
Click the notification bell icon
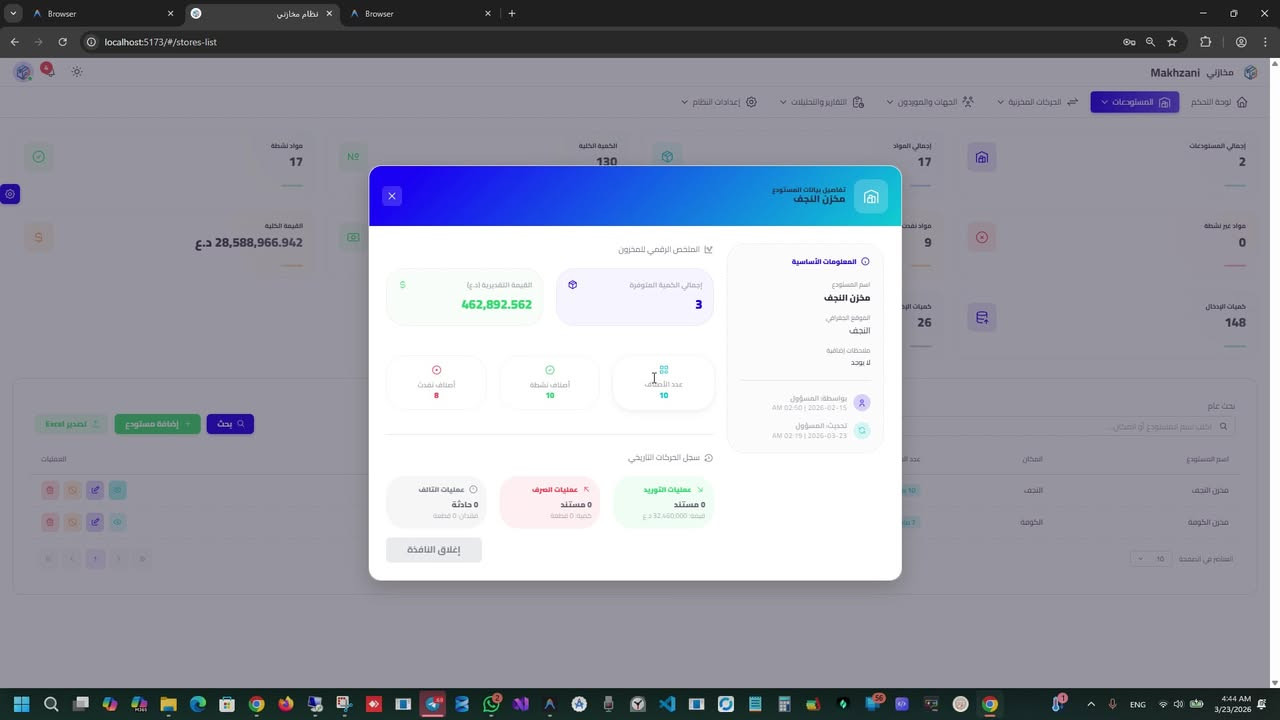pos(46,71)
